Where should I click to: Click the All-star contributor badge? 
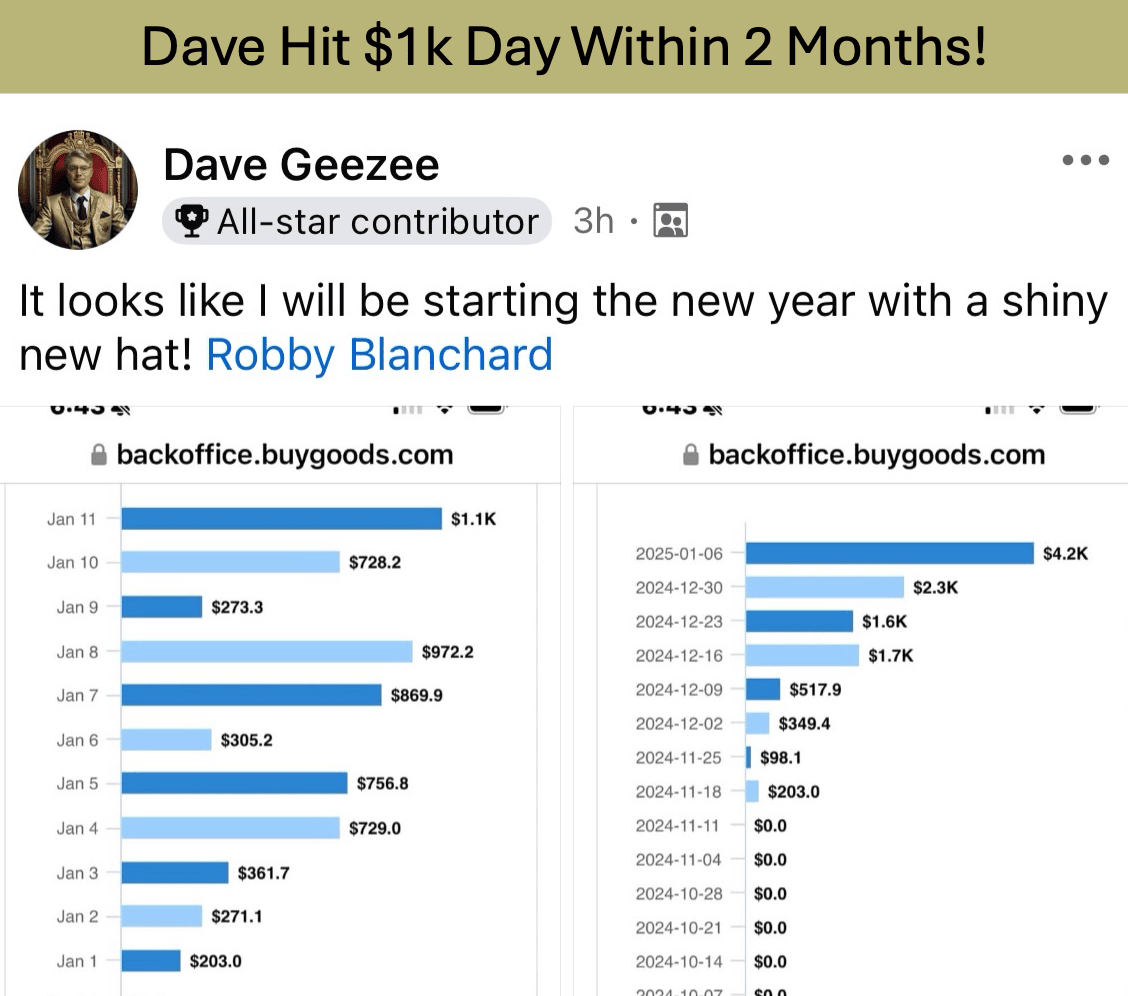(357, 221)
